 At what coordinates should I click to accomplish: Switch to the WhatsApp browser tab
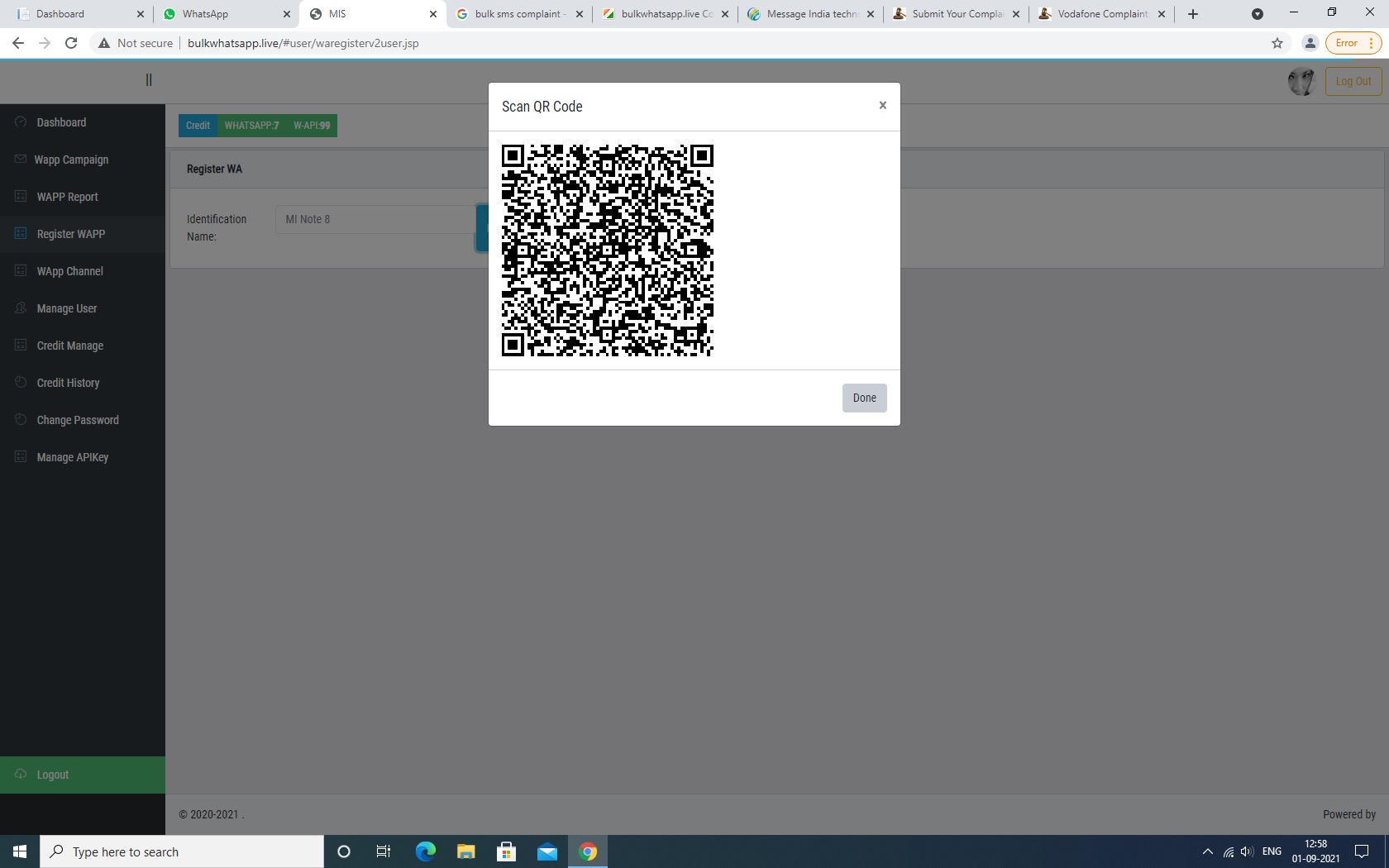(223, 14)
